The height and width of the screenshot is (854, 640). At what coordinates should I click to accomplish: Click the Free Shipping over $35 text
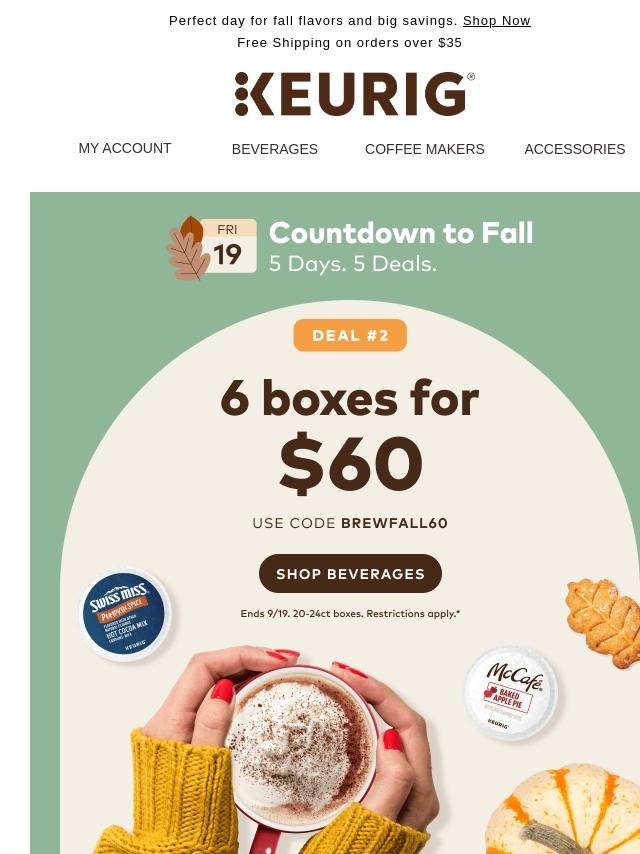pyautogui.click(x=350, y=42)
